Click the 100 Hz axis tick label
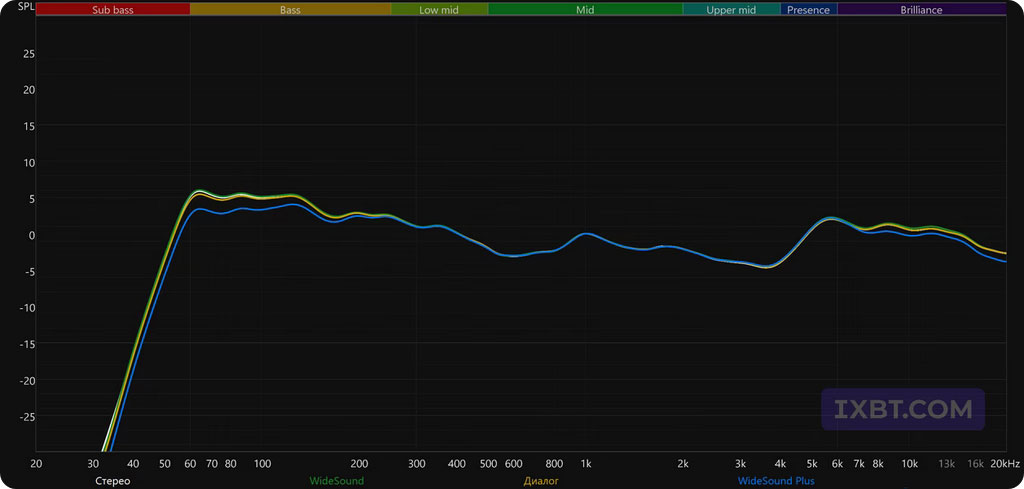Viewport: 1024px width, 489px height. pos(262,464)
